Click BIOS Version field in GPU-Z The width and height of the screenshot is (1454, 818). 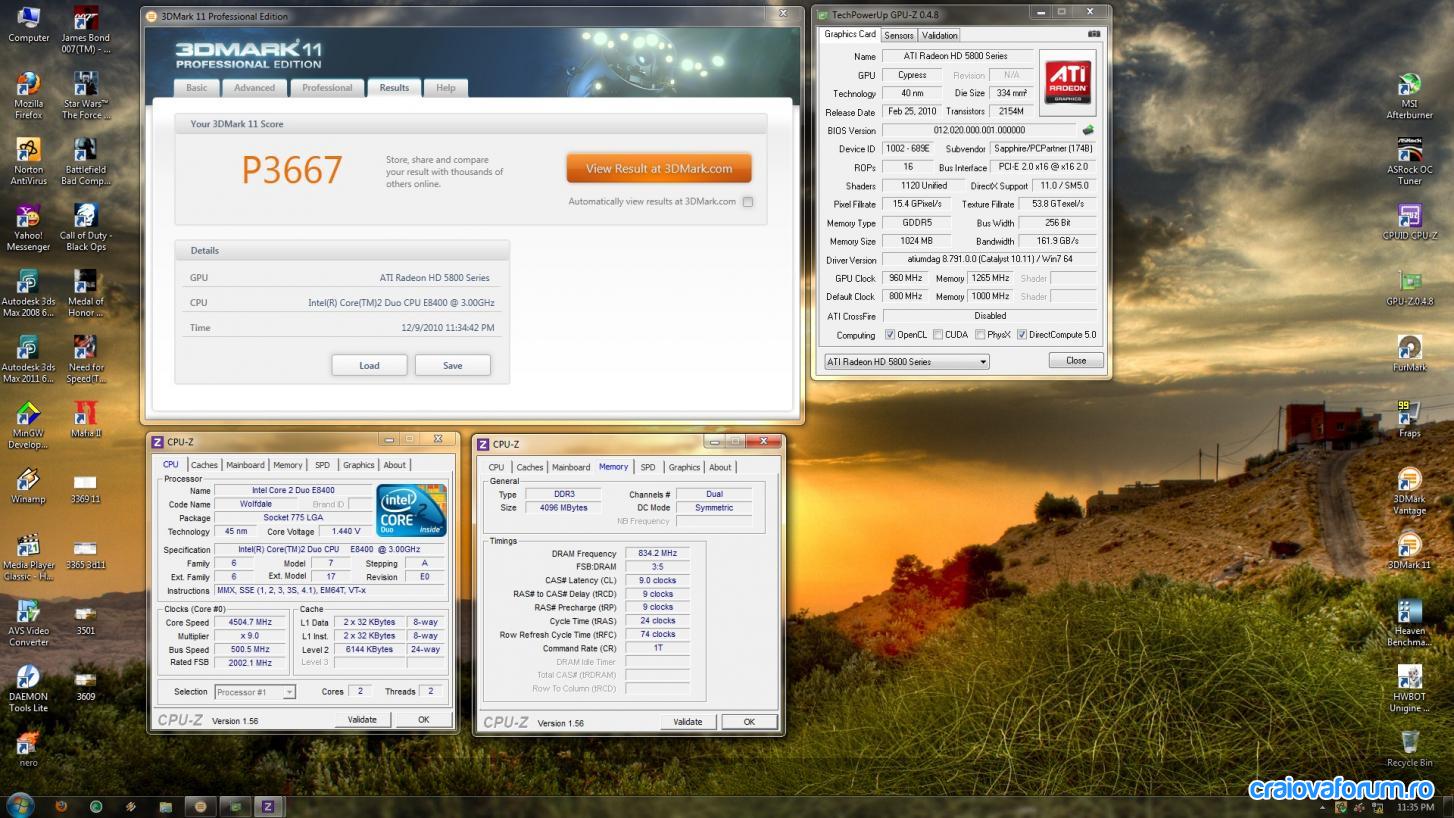click(979, 130)
